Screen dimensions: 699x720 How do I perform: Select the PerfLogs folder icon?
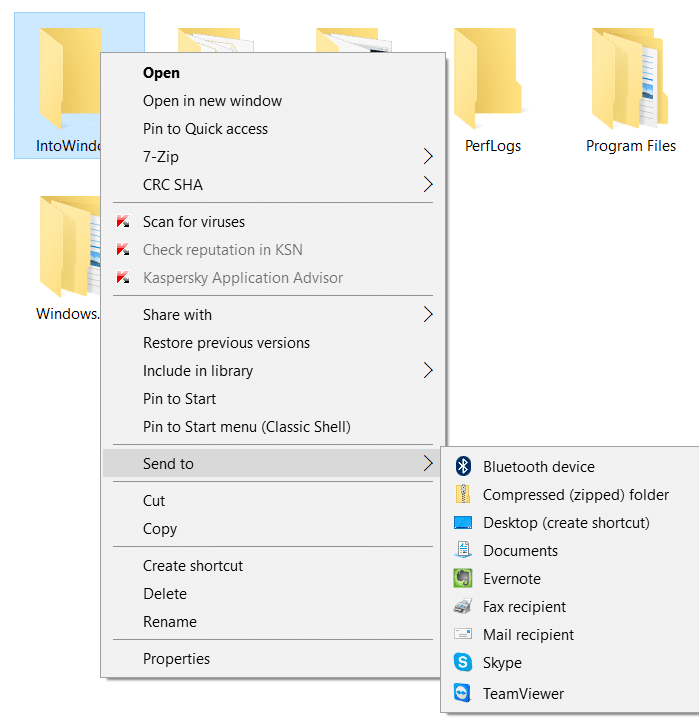488,77
